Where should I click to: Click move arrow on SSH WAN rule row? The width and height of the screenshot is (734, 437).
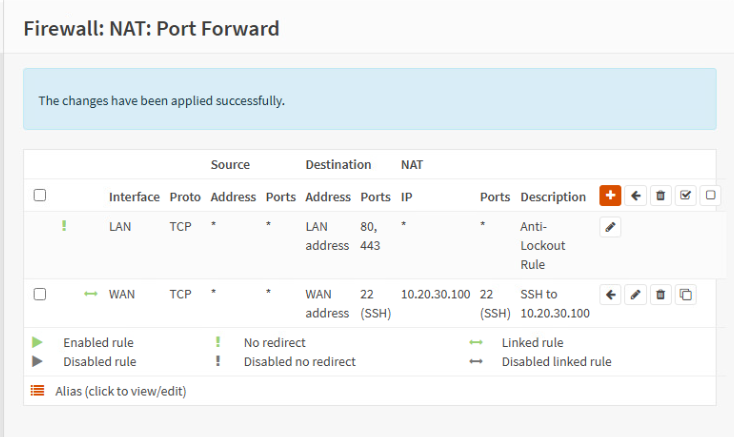tap(610, 295)
